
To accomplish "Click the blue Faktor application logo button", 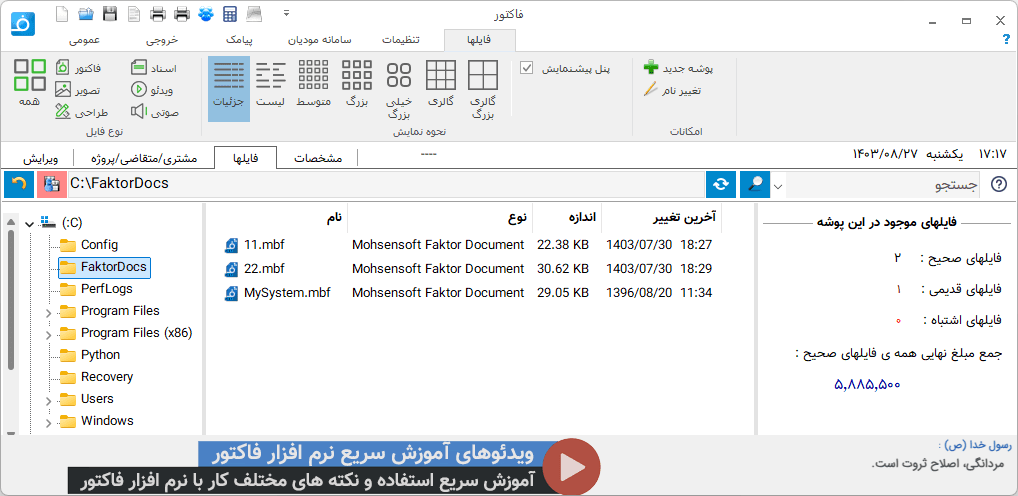I will pyautogui.click(x=23, y=23).
